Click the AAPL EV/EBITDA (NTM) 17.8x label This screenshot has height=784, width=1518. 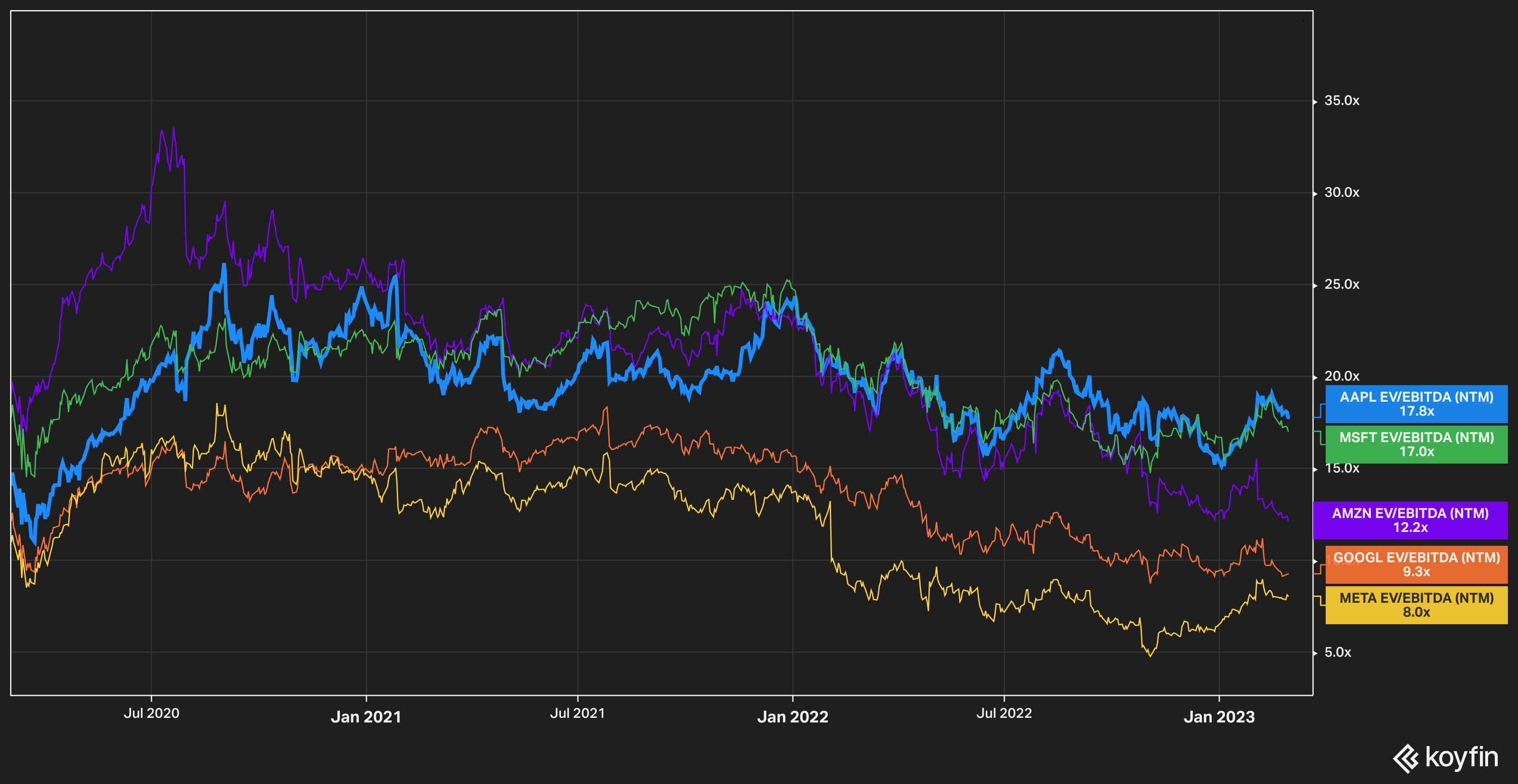(1416, 404)
